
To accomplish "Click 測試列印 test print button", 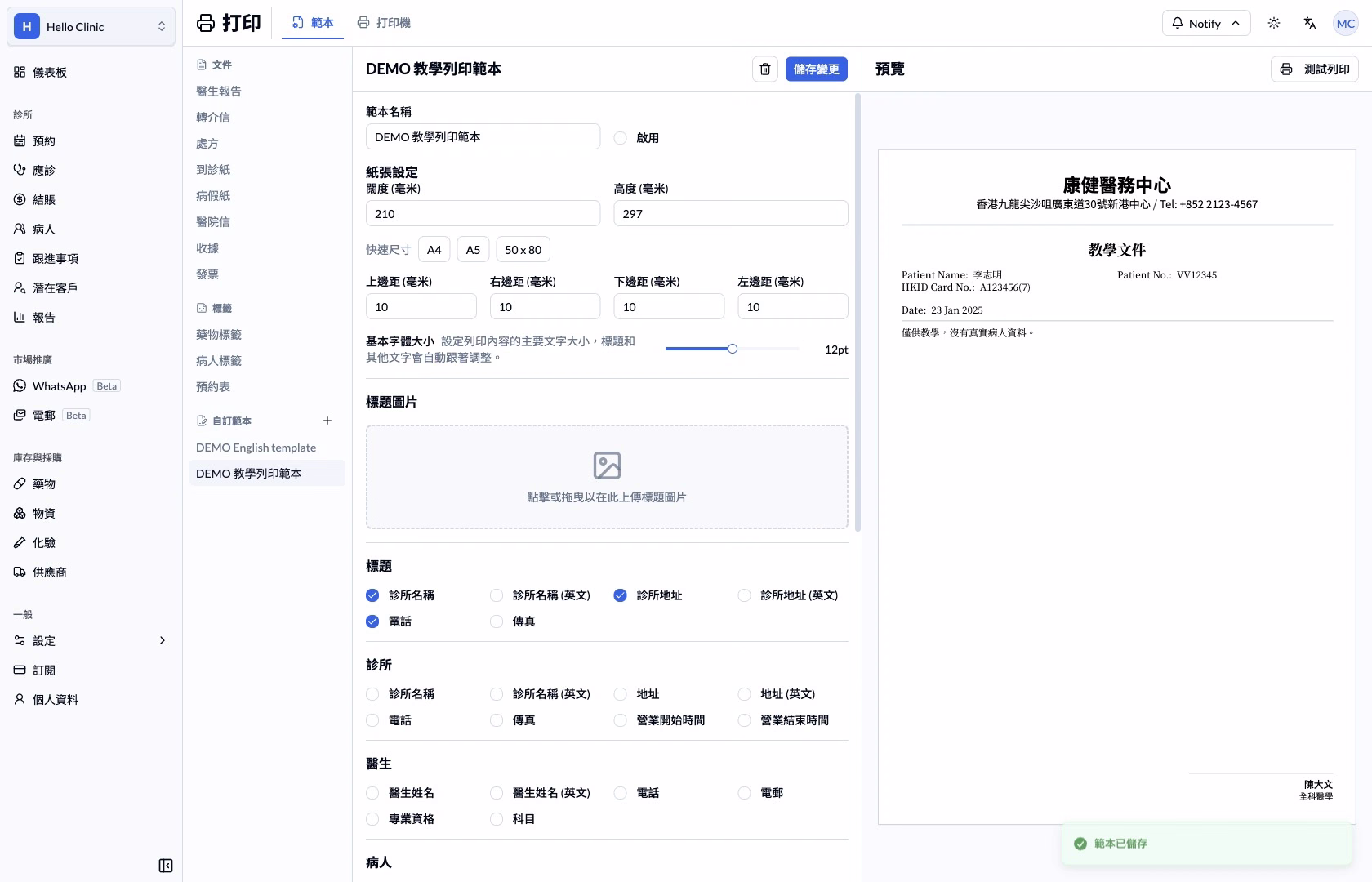I will tap(1315, 69).
